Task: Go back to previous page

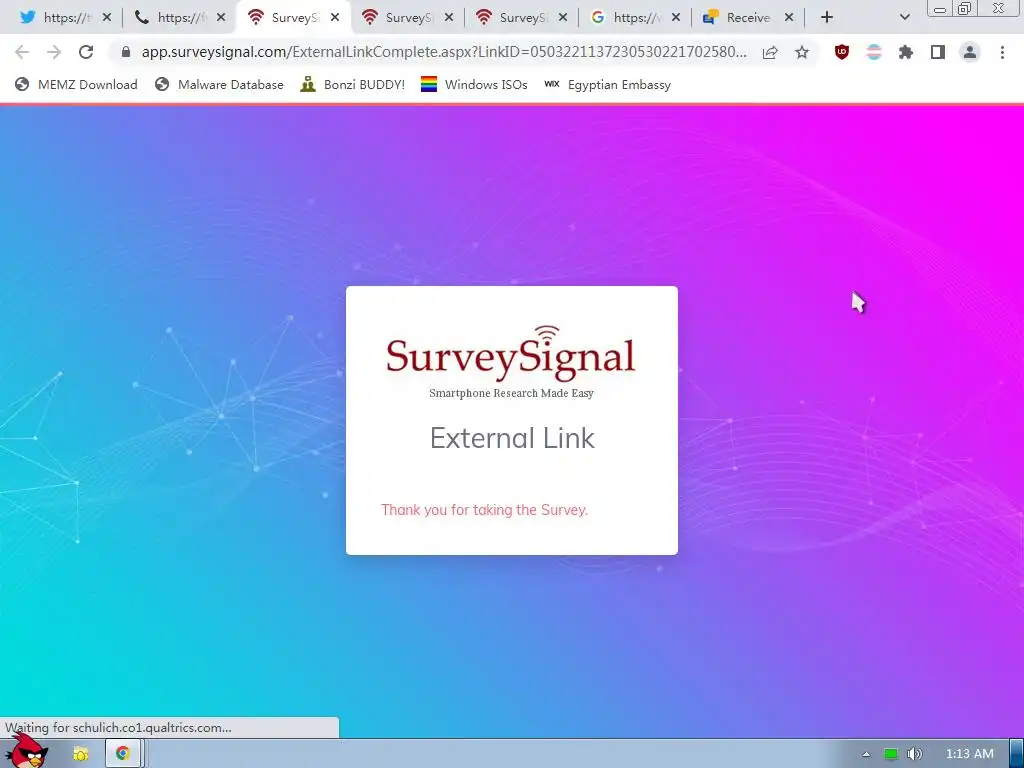Action: tap(22, 52)
